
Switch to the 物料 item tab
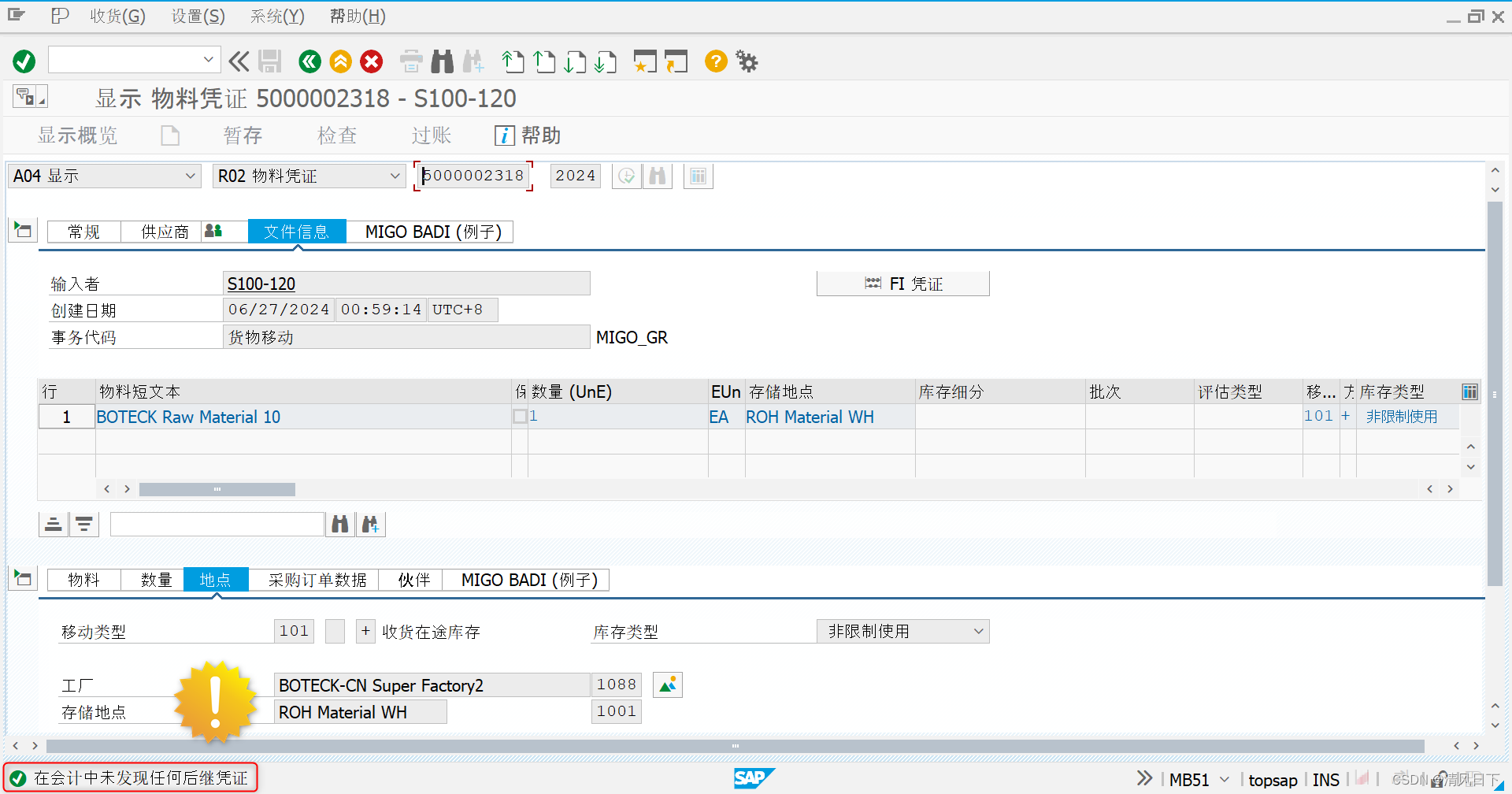click(x=83, y=580)
